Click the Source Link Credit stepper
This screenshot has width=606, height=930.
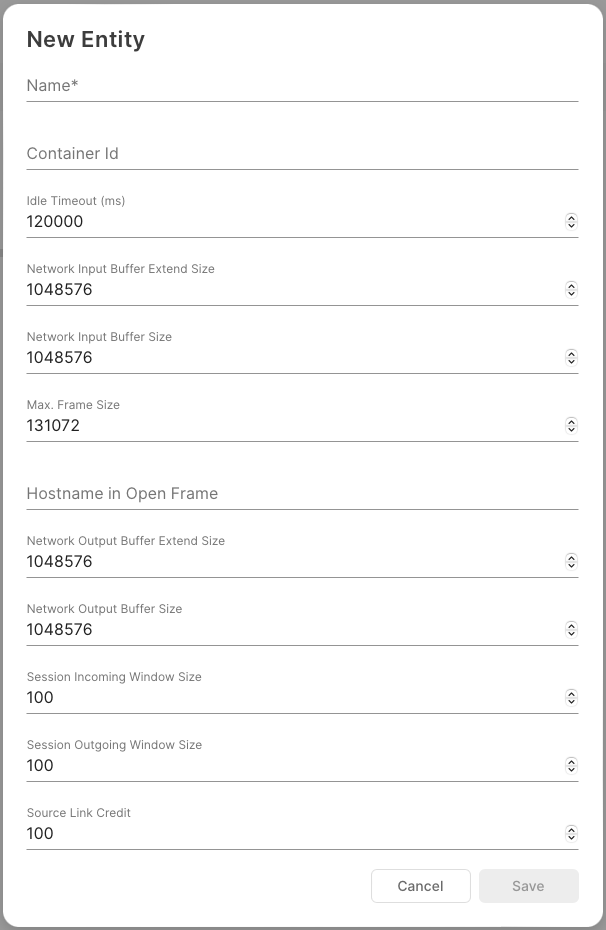(571, 834)
